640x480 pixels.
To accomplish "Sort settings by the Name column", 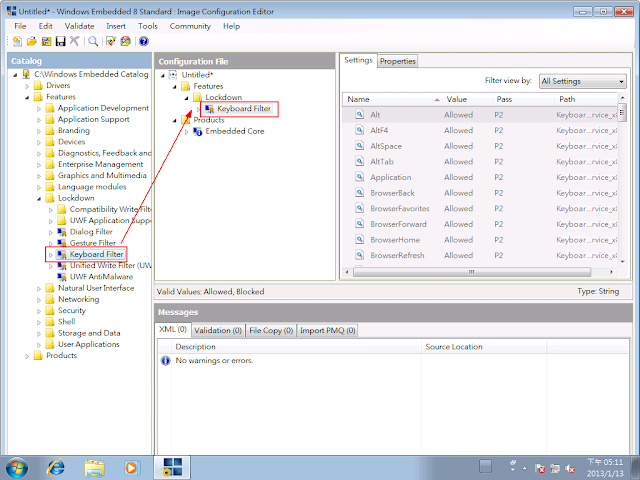I will click(393, 99).
